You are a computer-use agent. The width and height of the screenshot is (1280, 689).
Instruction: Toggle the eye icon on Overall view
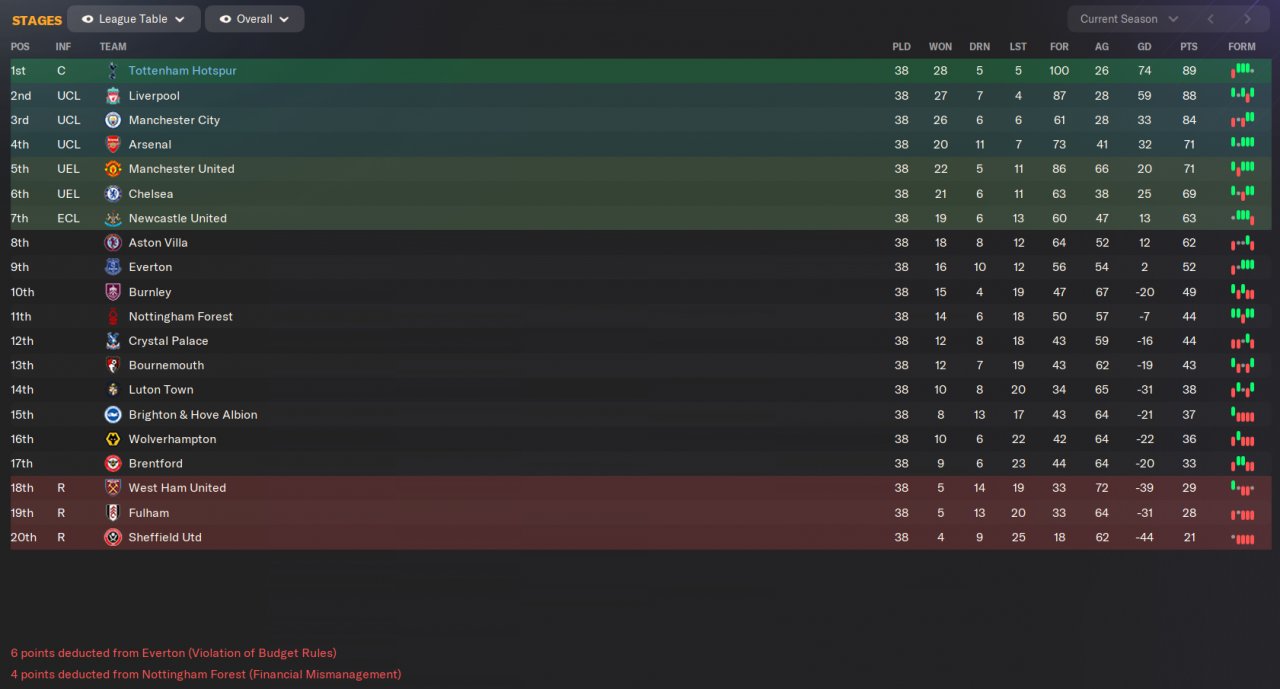[x=225, y=19]
